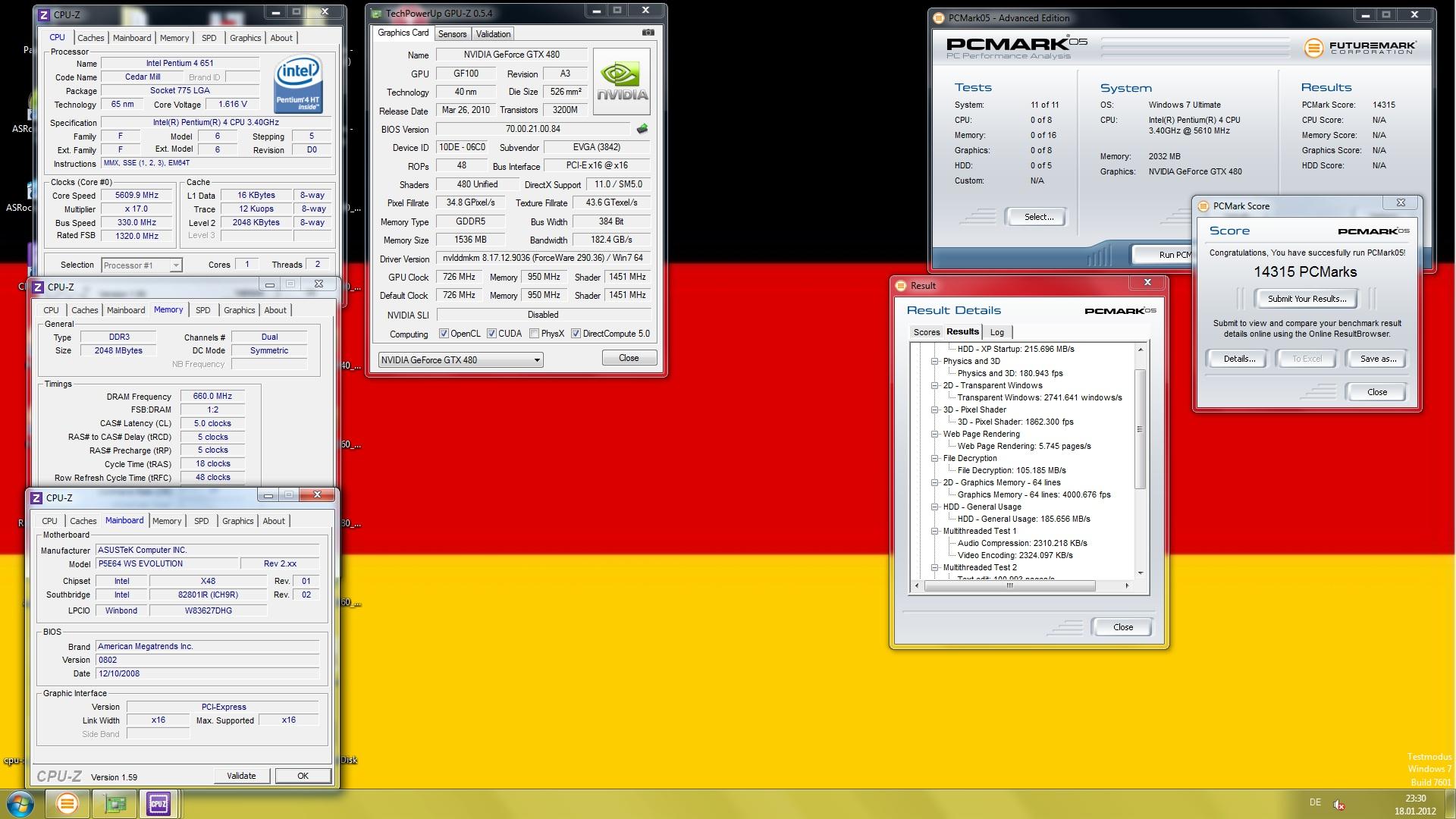The width and height of the screenshot is (1456, 819).
Task: Click the GPU-Z title bar icon
Action: [376, 13]
